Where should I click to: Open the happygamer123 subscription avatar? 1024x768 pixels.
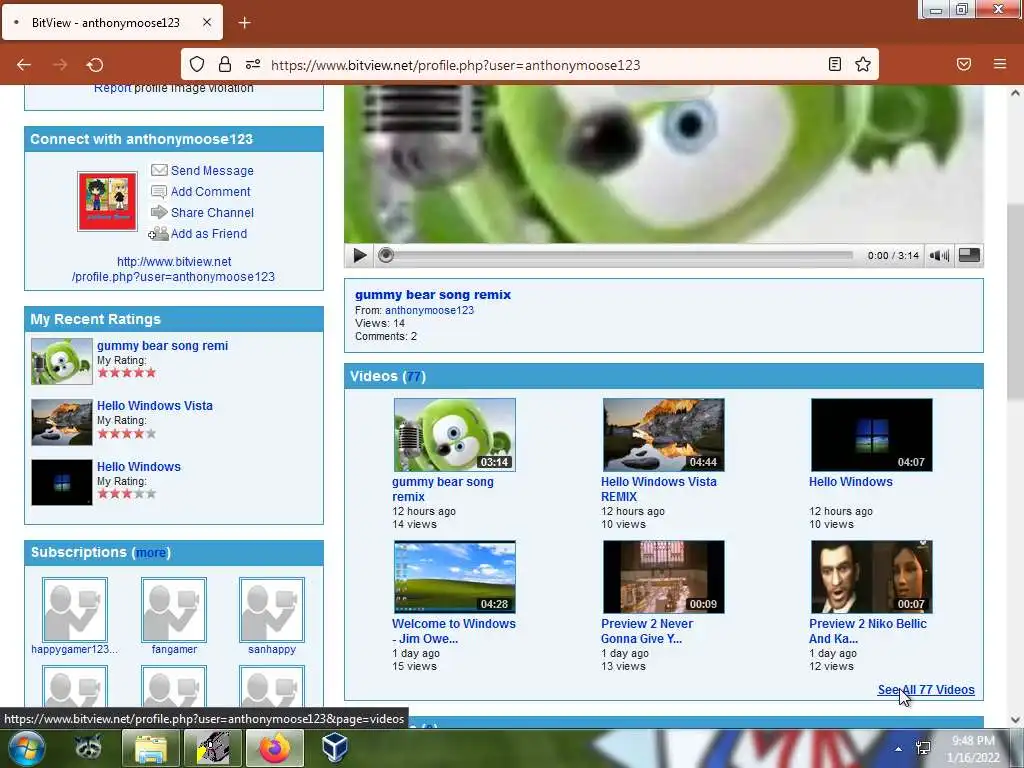point(74,609)
